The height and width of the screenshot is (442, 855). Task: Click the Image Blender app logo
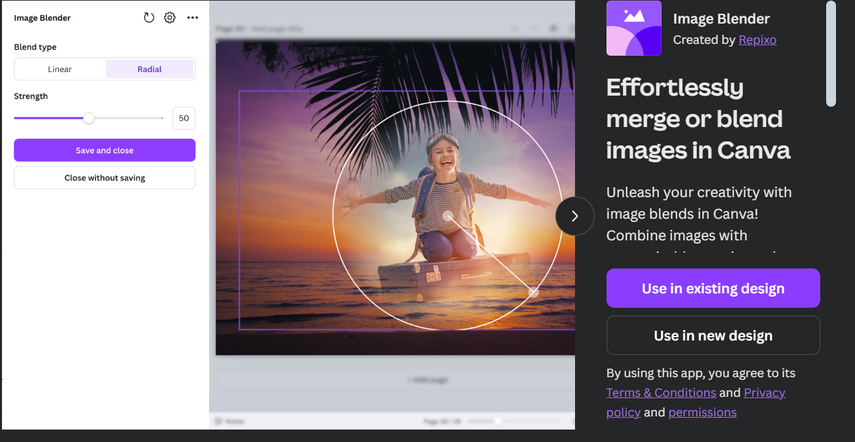pyautogui.click(x=634, y=28)
